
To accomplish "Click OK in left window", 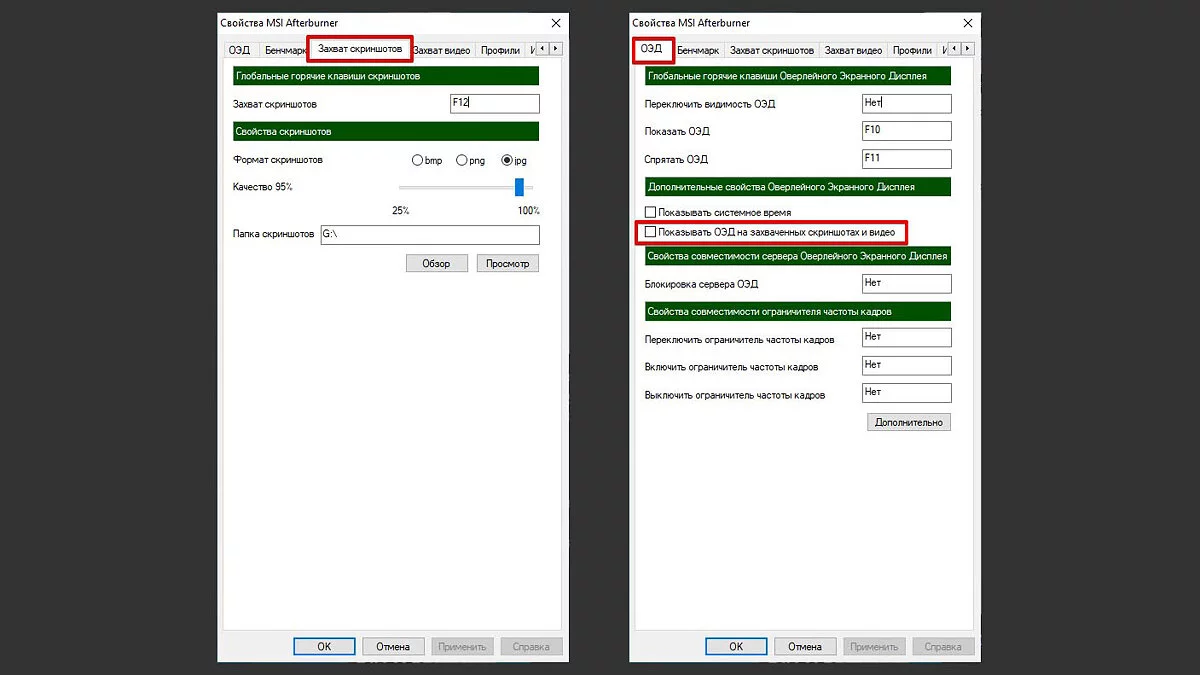I will coord(324,646).
